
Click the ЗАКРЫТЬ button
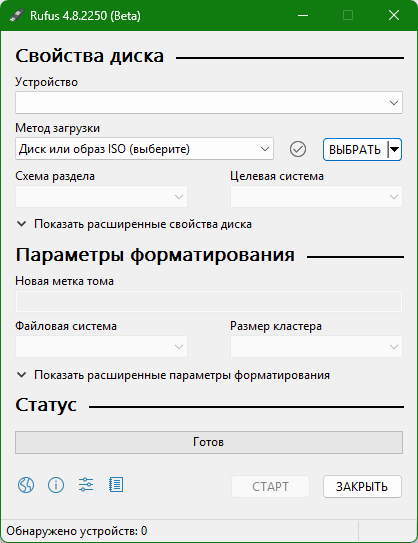[x=362, y=487]
